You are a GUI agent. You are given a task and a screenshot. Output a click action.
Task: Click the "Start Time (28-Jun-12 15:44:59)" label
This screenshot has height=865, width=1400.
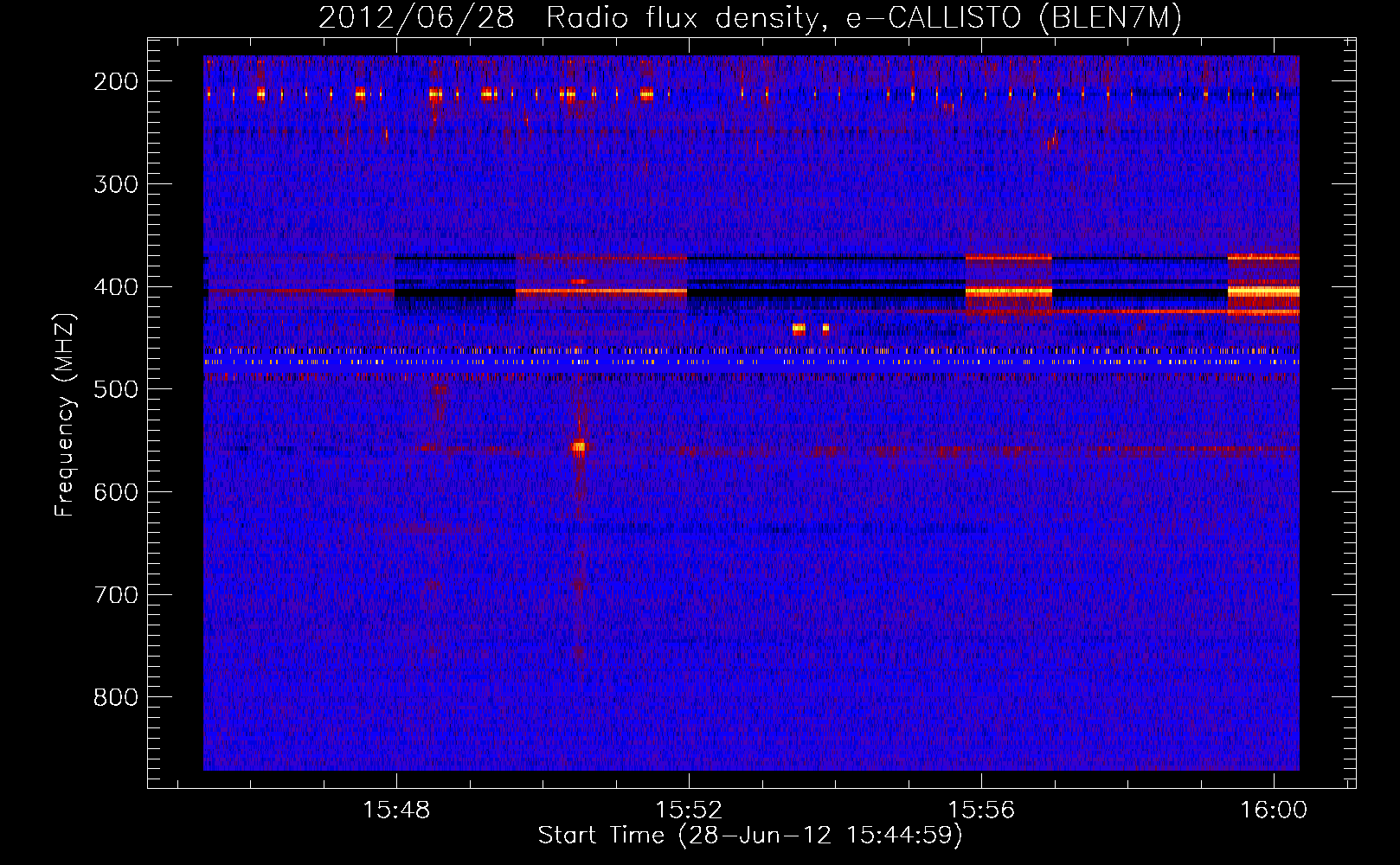pyautogui.click(x=750, y=836)
